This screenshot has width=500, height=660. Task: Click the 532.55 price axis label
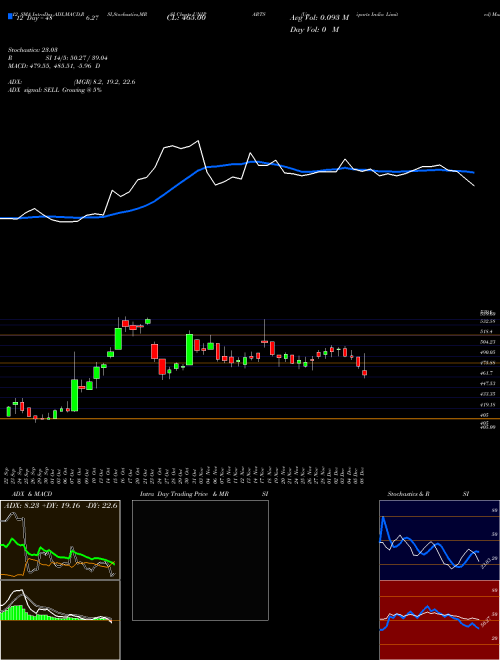tap(487, 321)
